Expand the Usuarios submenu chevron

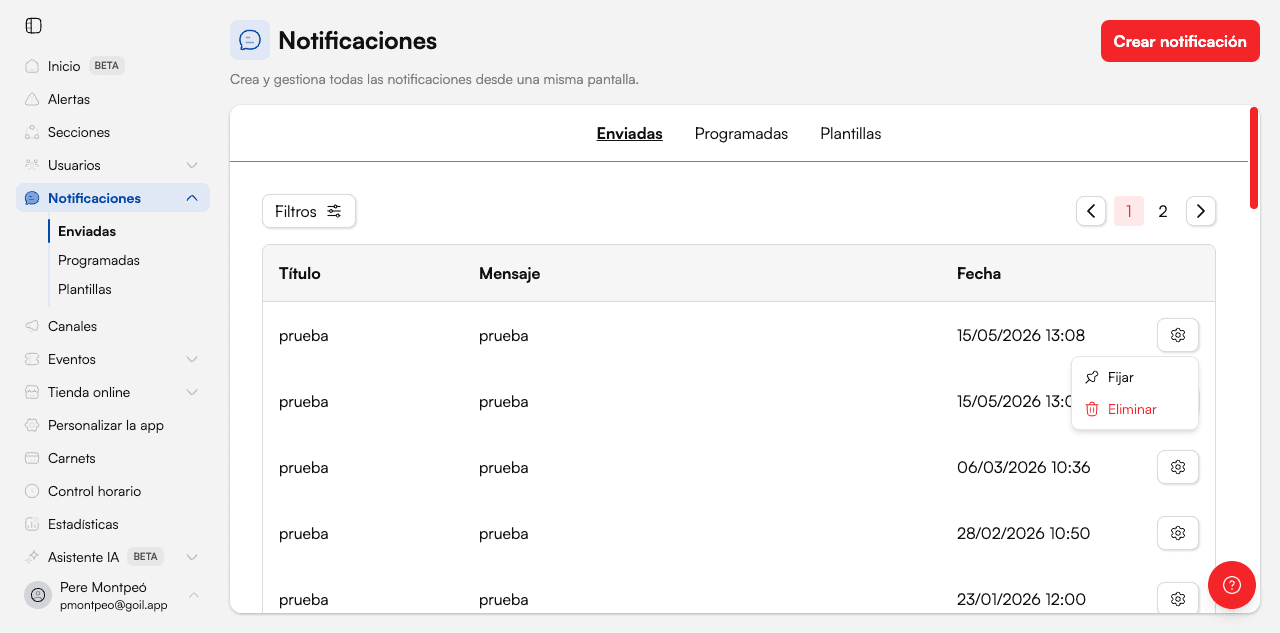[192, 165]
